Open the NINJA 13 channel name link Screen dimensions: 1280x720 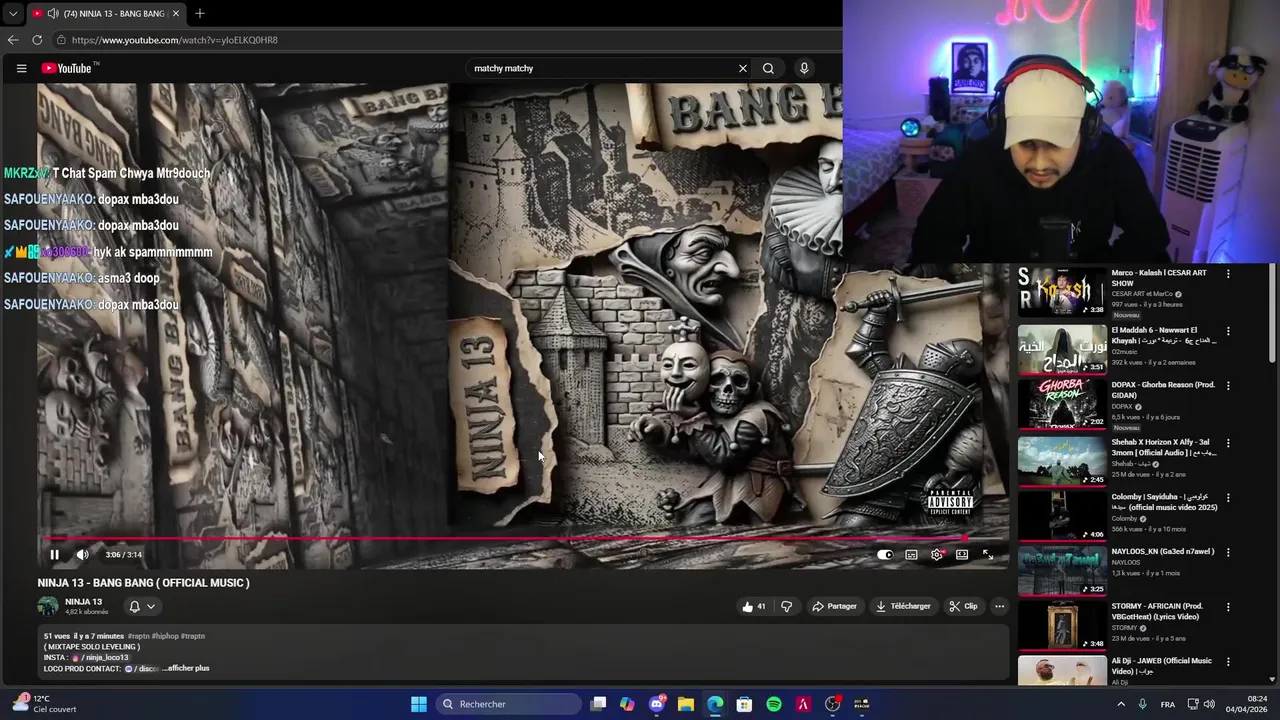point(83,602)
